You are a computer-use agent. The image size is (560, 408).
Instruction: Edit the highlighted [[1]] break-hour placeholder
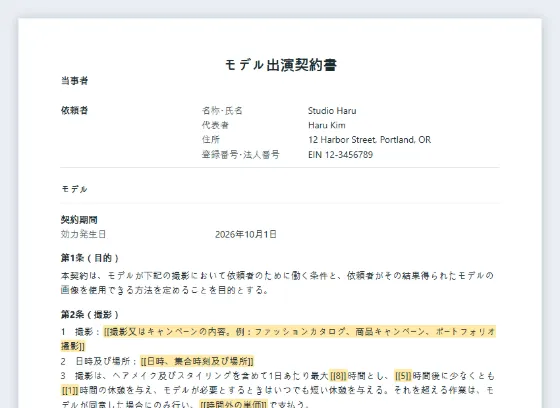70,390
